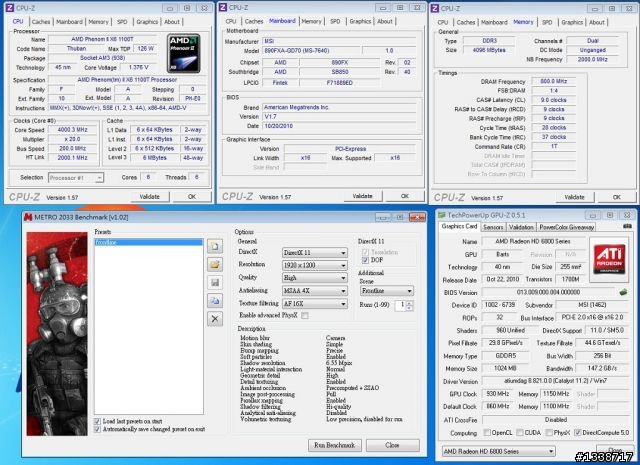The image size is (640, 465).
Task: Click Driver Version field in GPU-Z
Action: tap(556, 381)
